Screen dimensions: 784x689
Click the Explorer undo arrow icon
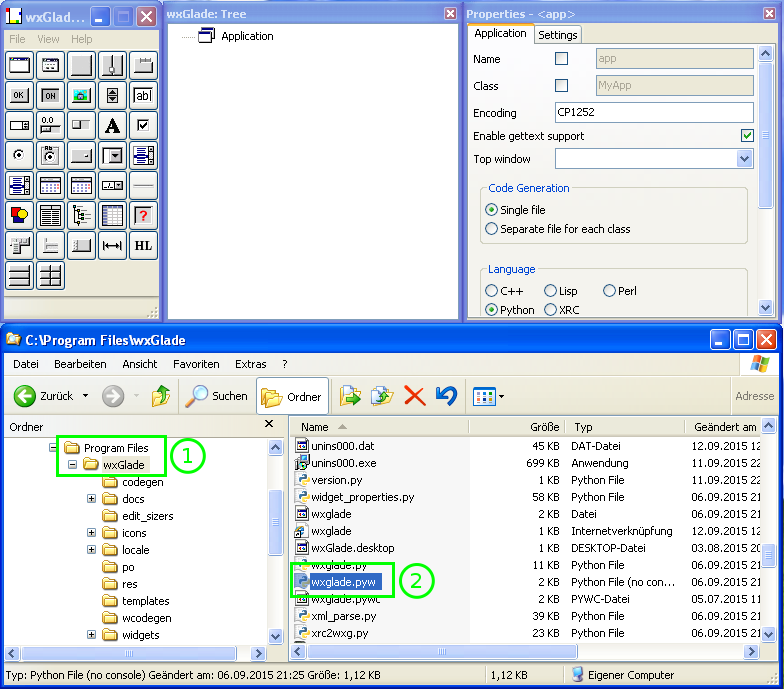[446, 396]
